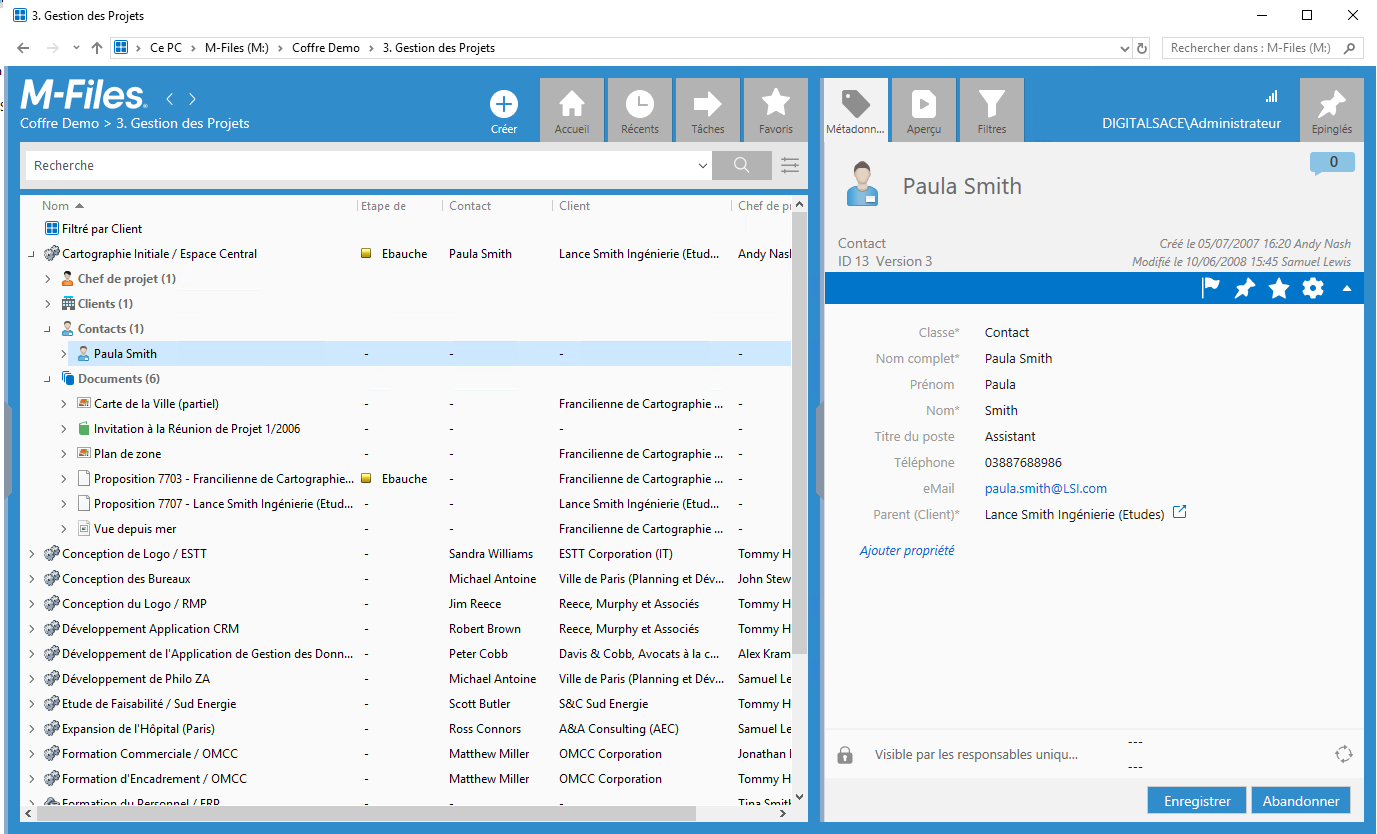Click the Enregistrer button
Viewport: 1377px width, 834px height.
click(x=1198, y=801)
